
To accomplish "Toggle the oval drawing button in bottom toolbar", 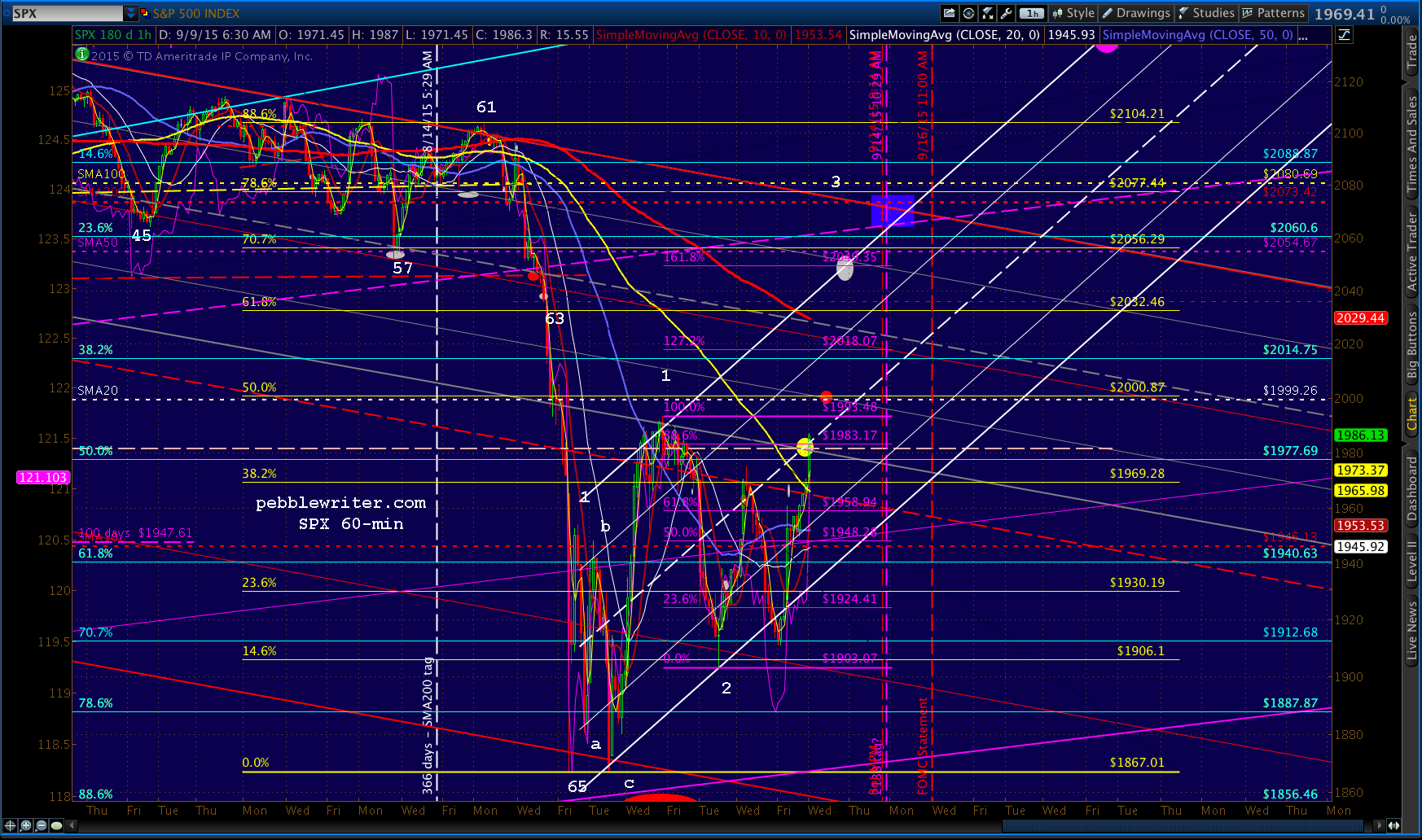I will (x=56, y=825).
